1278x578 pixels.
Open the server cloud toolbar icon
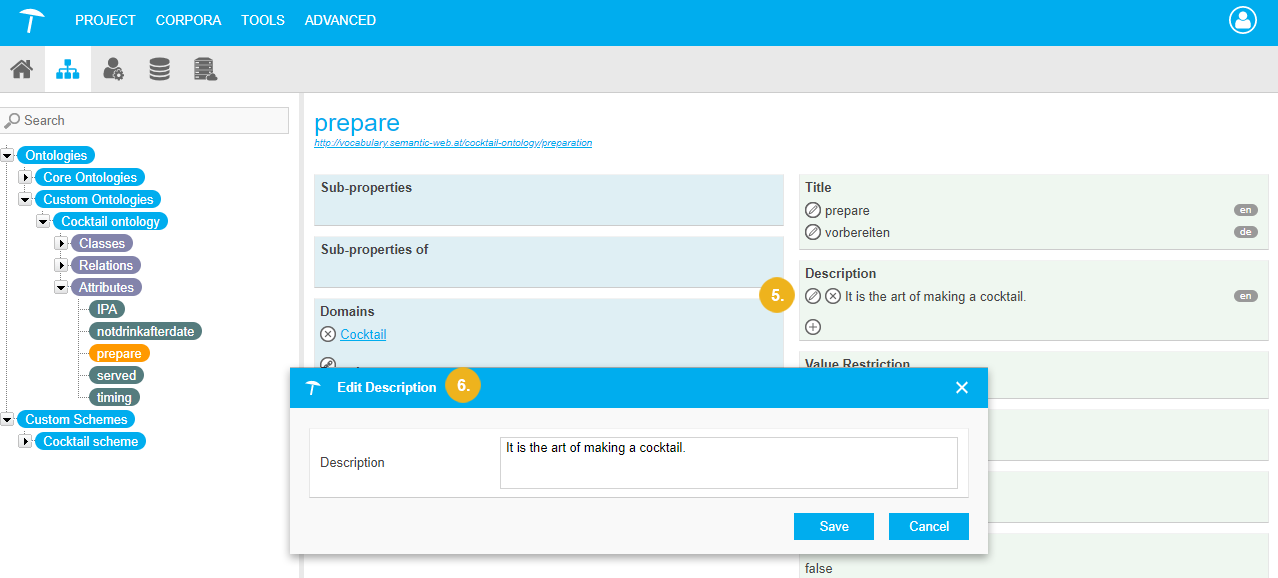coord(205,69)
